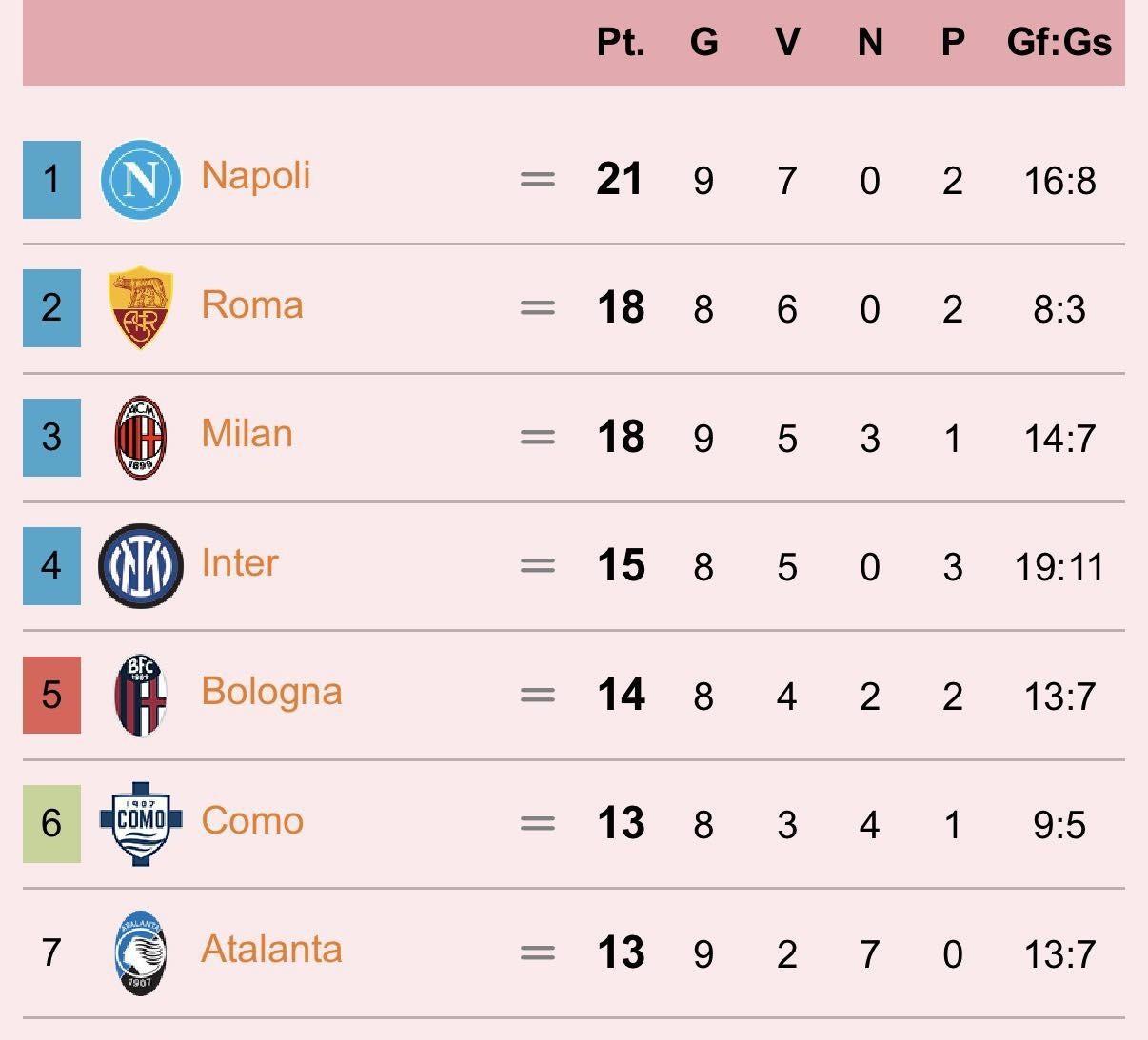Click the blue position 1 badge
The width and height of the screenshot is (1148, 1040).
pos(51,179)
